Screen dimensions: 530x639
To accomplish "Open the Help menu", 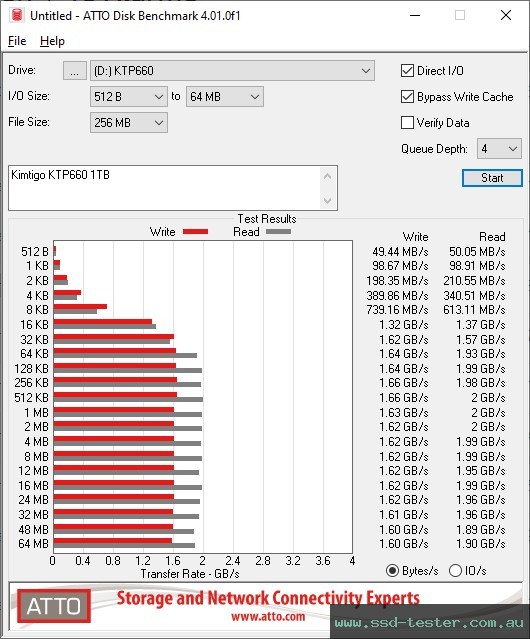I will 52,41.
